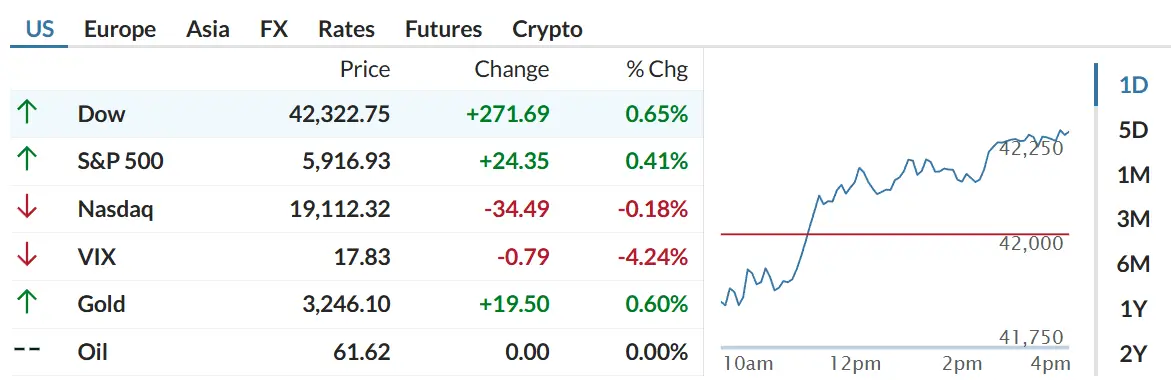Click the % Chg column header
Image resolution: width=1171 pixels, height=380 pixels.
[657, 69]
